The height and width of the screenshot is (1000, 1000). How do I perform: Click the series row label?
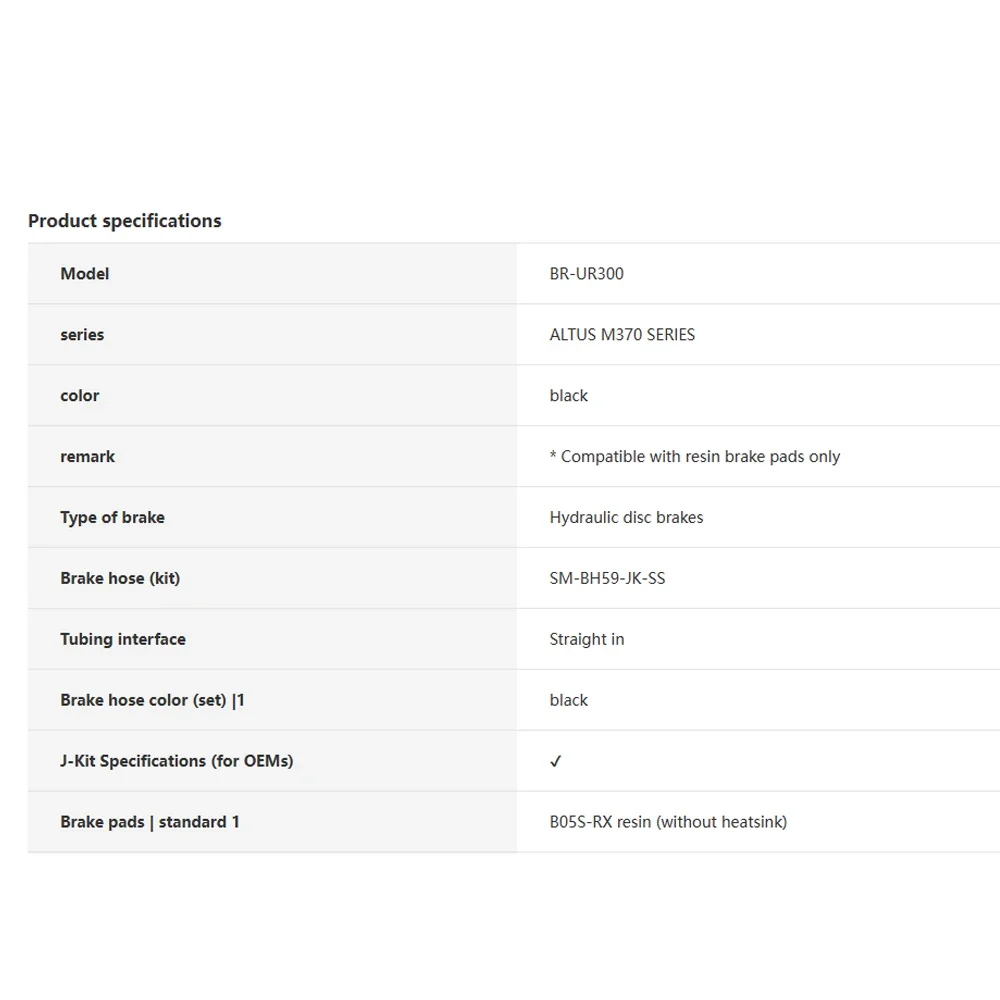[82, 335]
